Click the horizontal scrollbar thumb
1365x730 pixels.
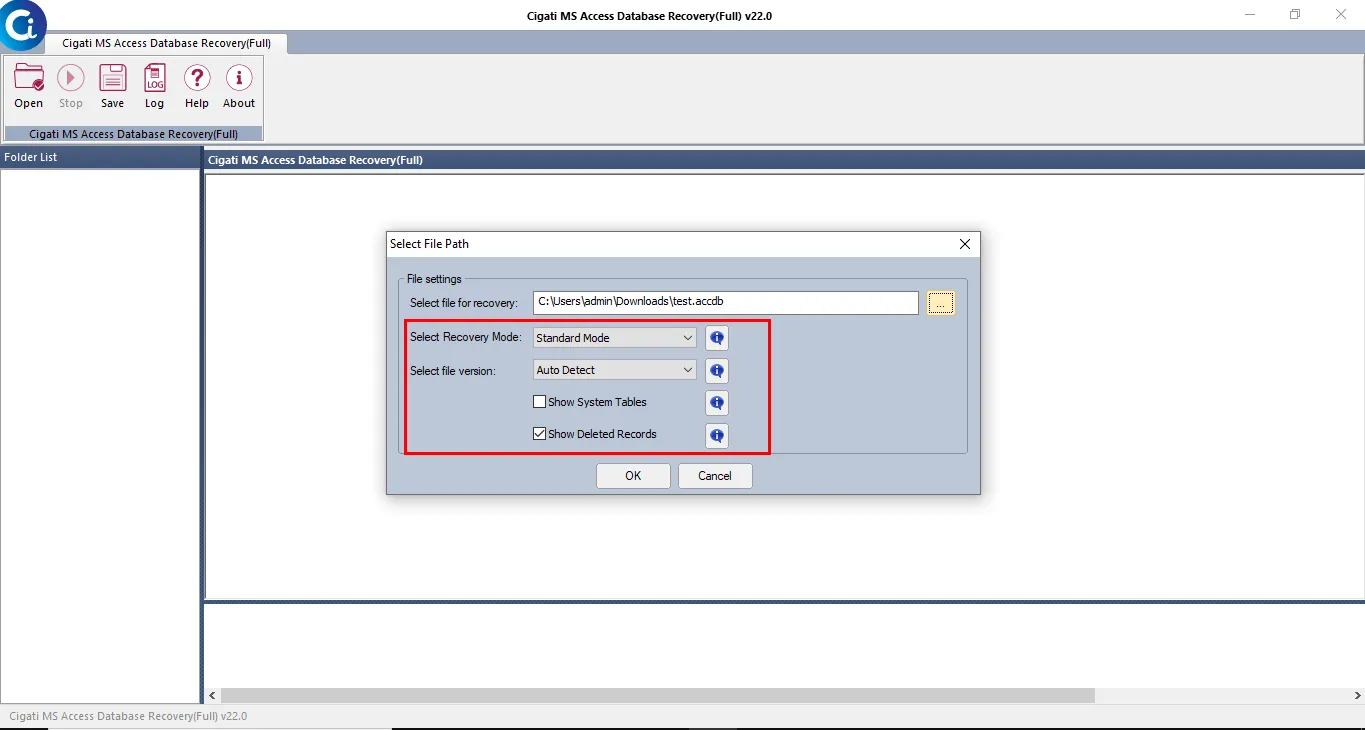click(658, 695)
